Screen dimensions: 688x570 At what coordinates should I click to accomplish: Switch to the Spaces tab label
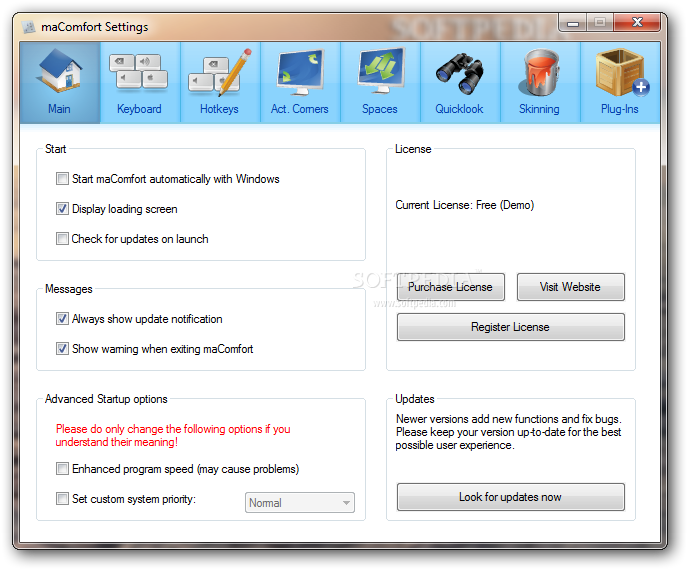[x=380, y=109]
